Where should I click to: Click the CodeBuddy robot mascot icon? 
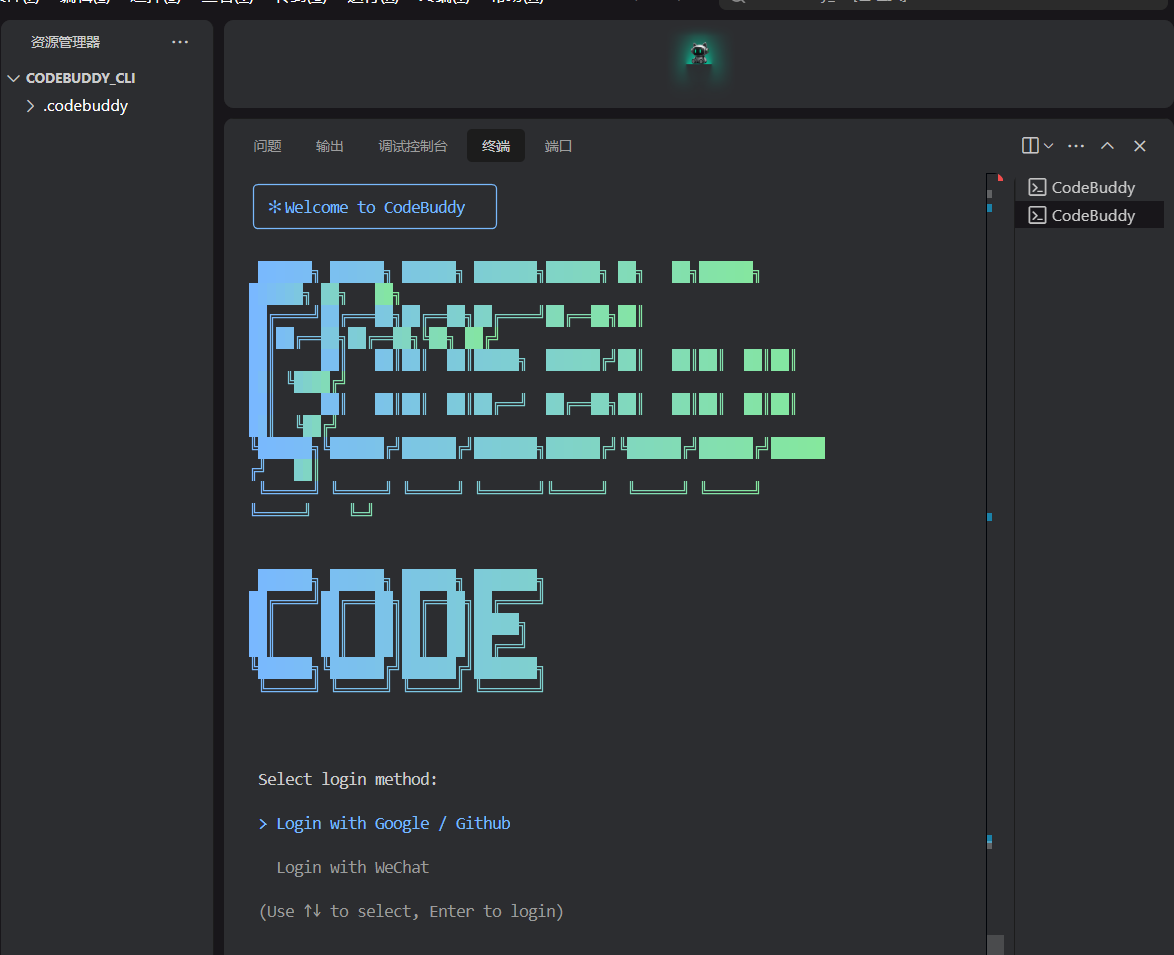[699, 53]
